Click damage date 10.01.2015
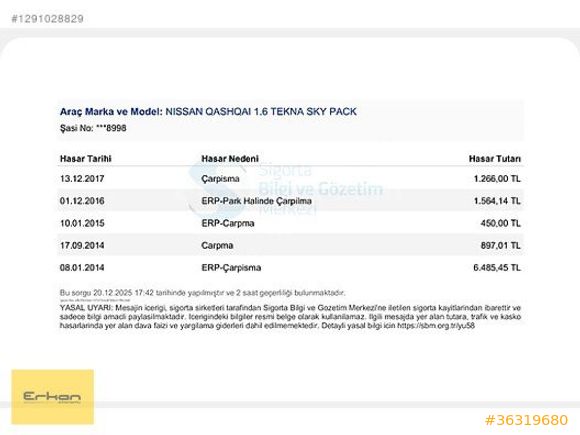The image size is (580, 435). tap(82, 223)
